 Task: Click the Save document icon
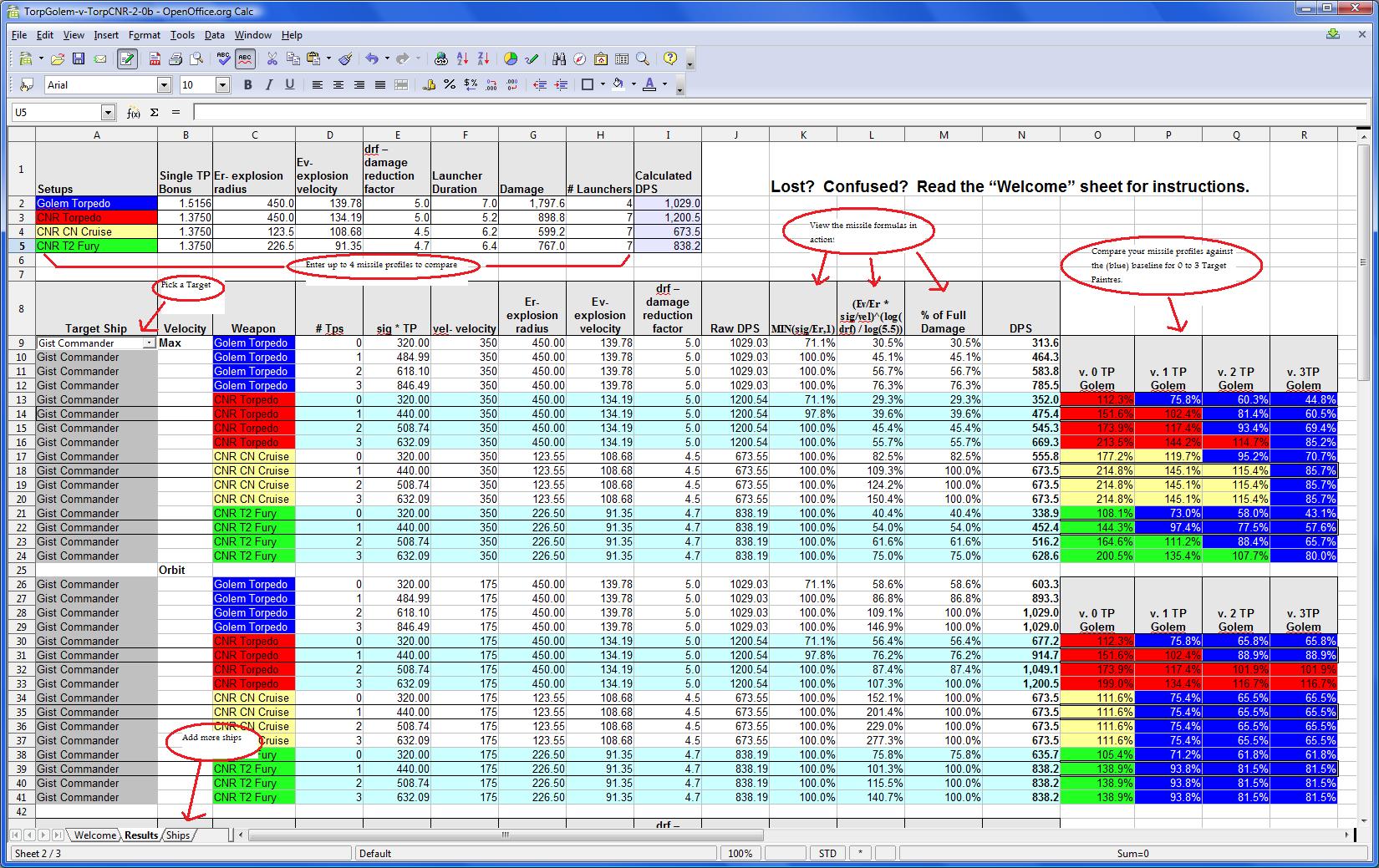pyautogui.click(x=79, y=59)
